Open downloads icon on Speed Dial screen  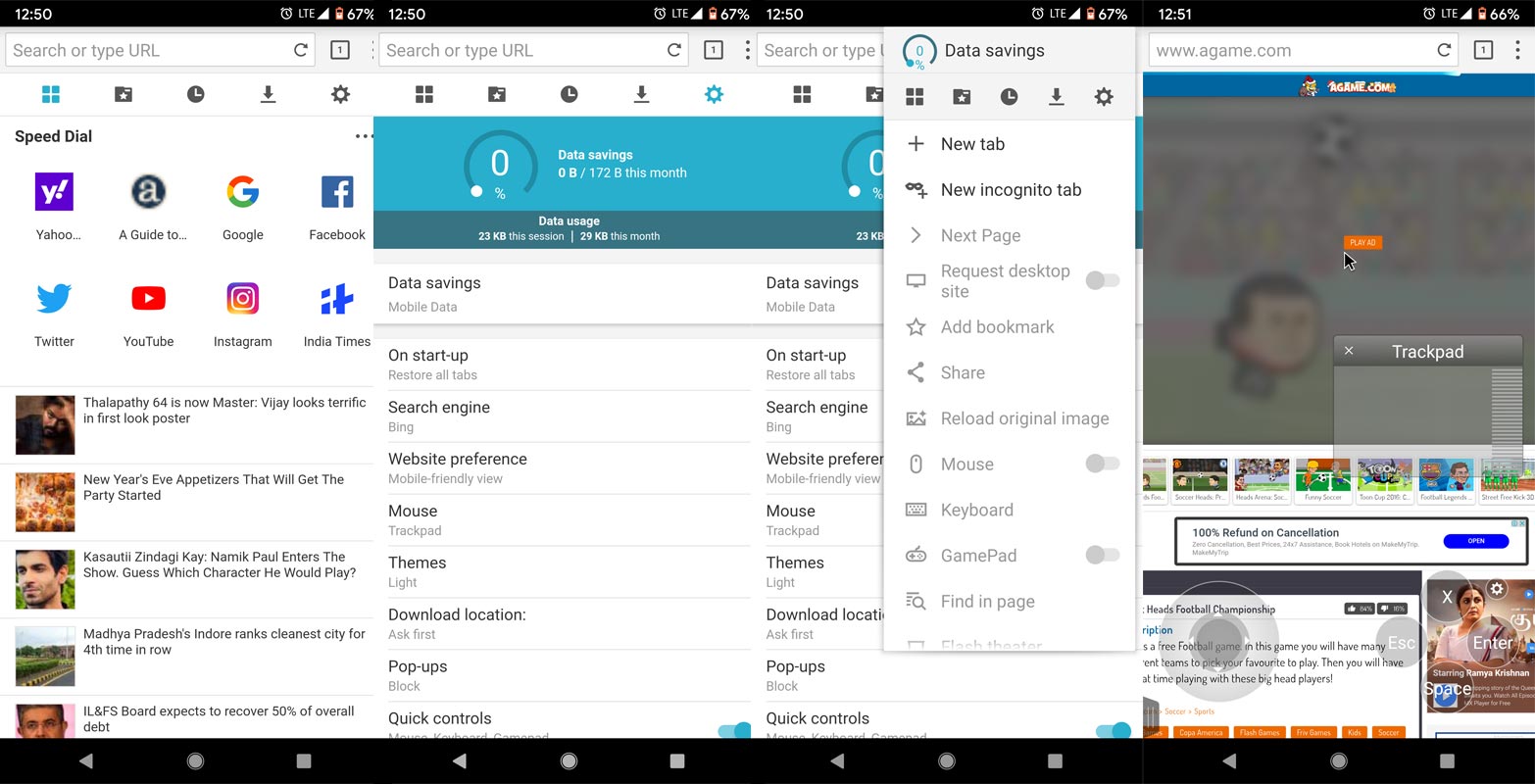point(268,94)
